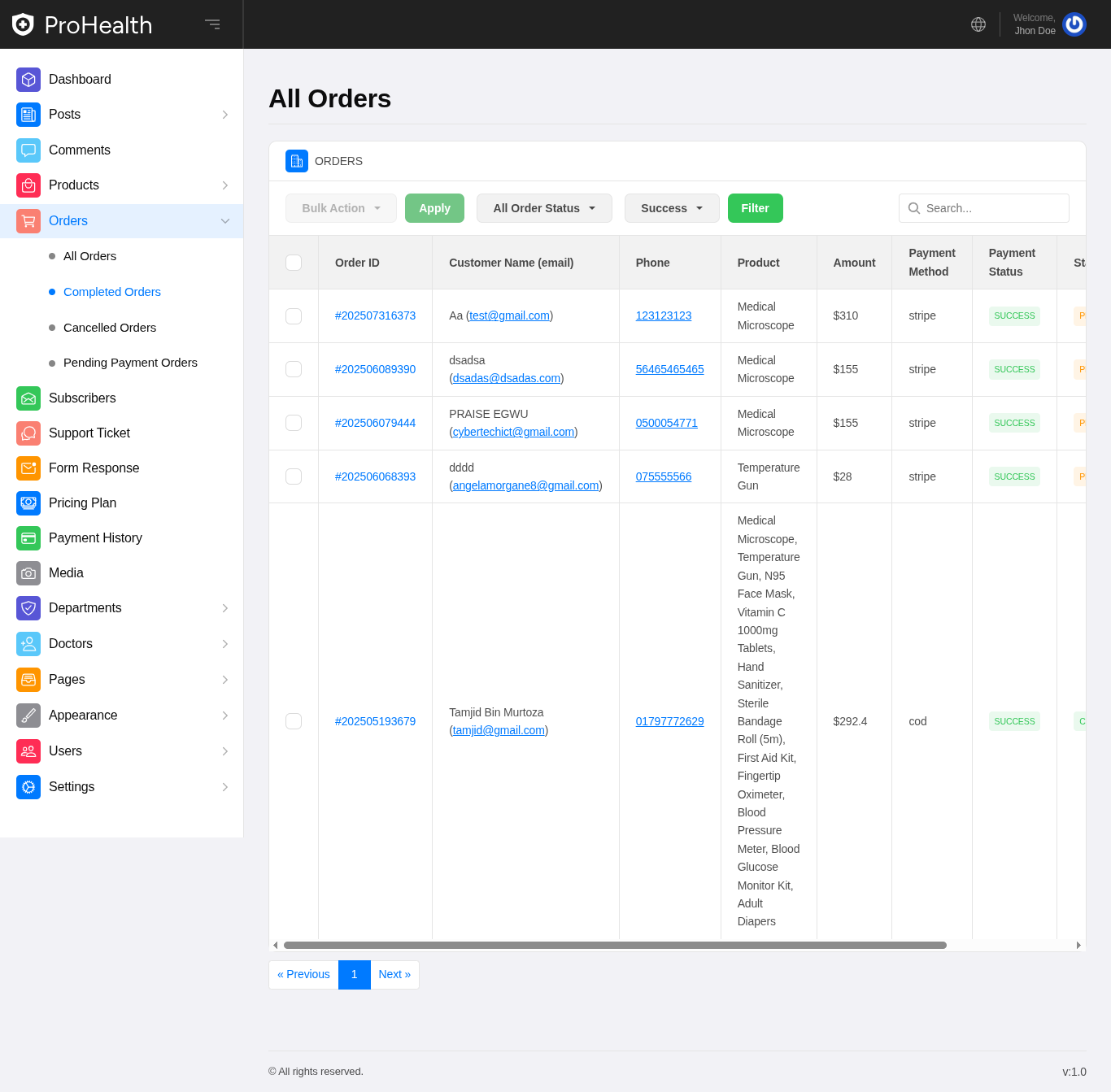Open order link #202506089390
The image size is (1111, 1092).
(x=375, y=369)
